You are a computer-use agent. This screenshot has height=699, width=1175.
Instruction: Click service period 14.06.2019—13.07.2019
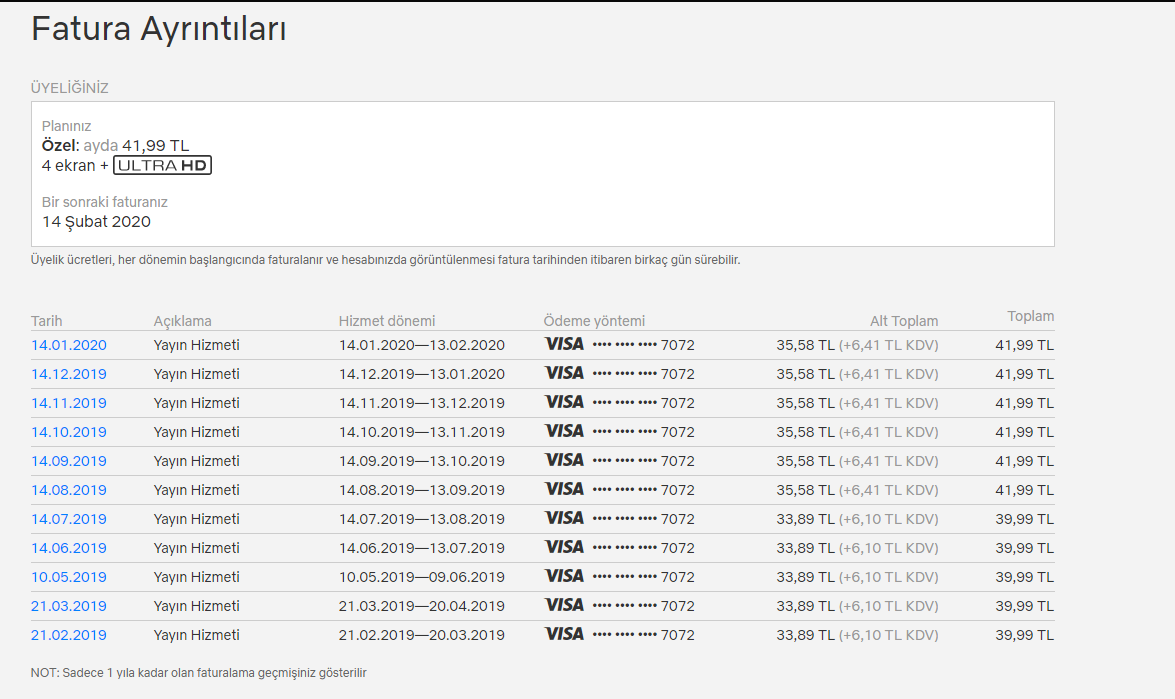click(421, 548)
